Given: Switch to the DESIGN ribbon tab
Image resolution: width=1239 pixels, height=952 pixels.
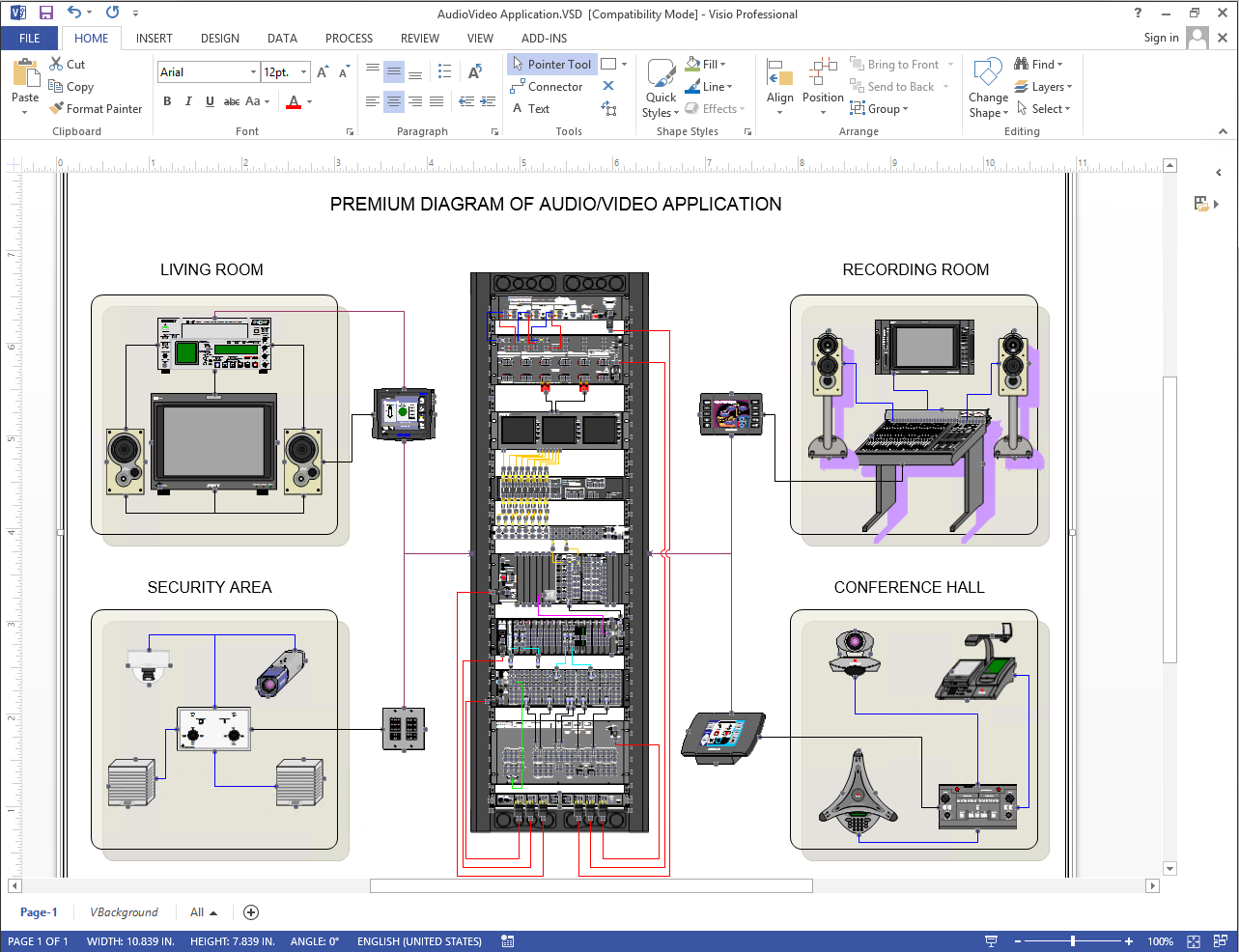Looking at the screenshot, I should point(219,39).
